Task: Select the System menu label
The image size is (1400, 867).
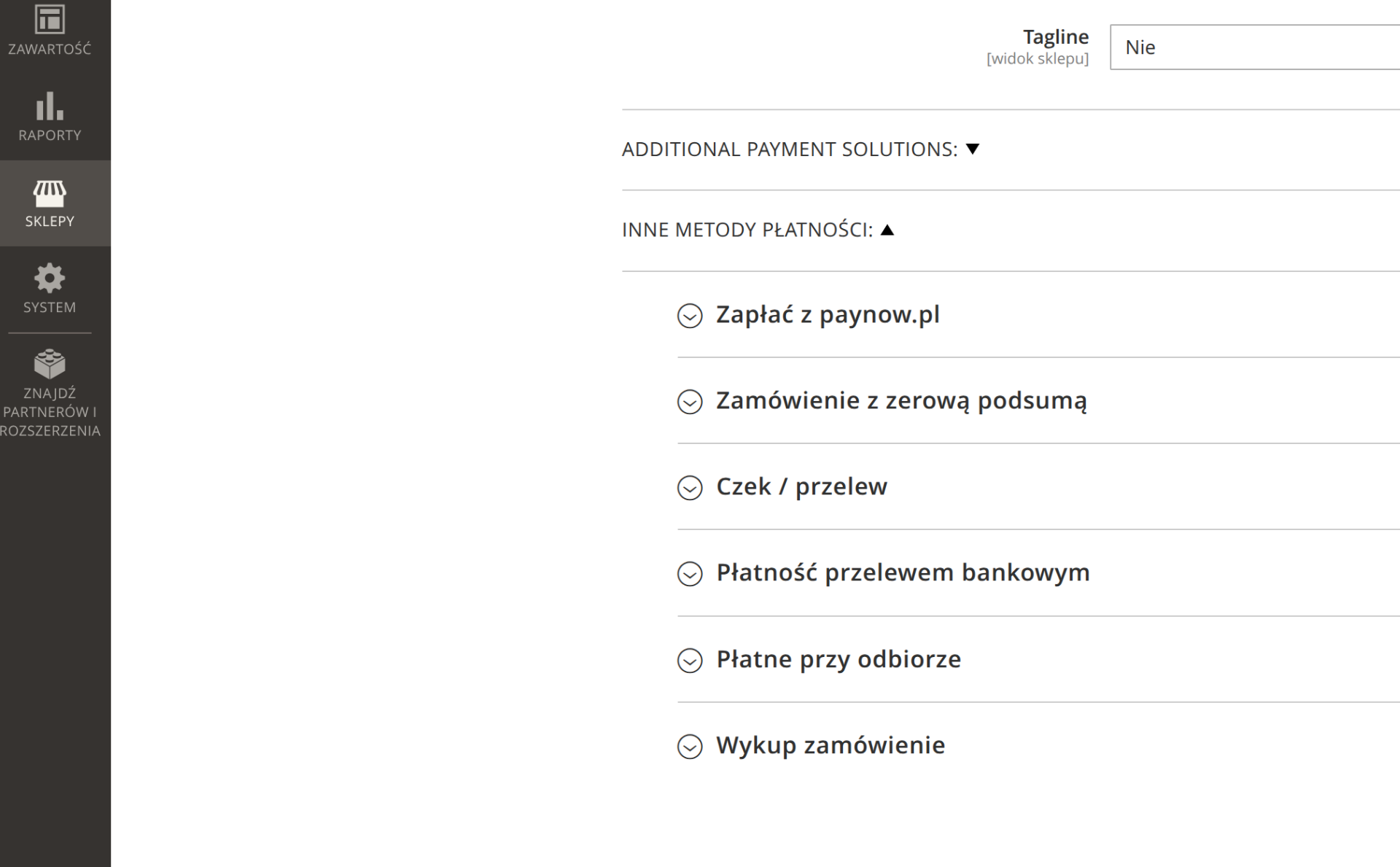Action: (50, 308)
